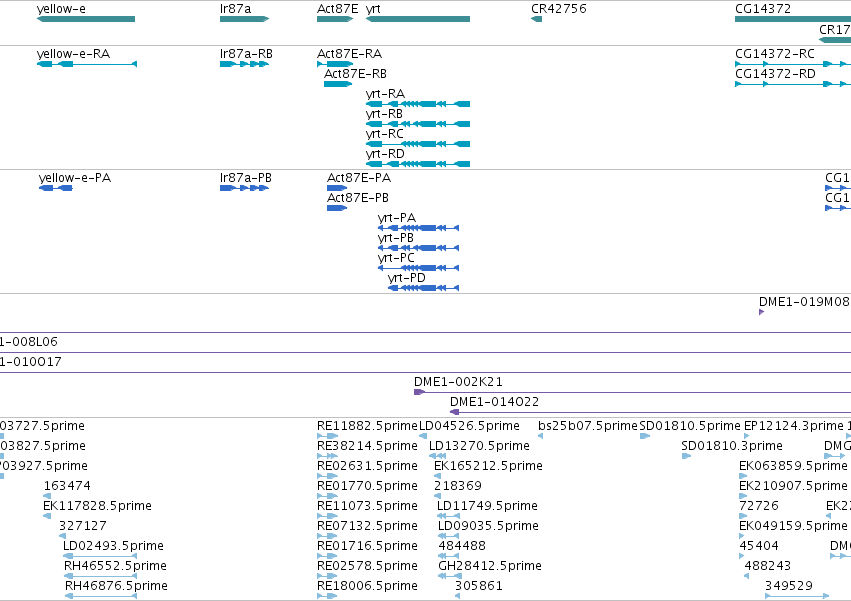Select the yellow-e-RA transcript
The height and width of the screenshot is (601, 851).
(x=87, y=64)
